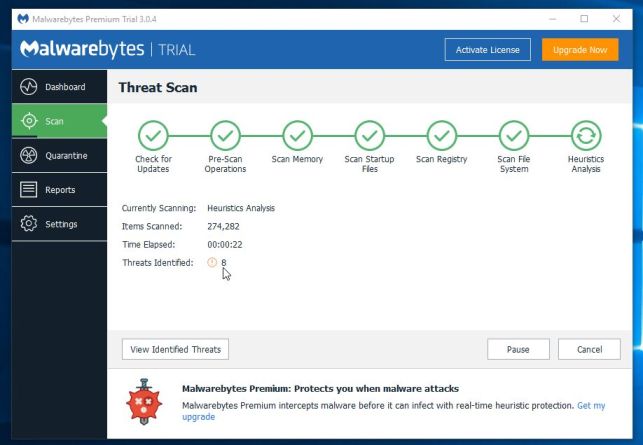Click the orange Upgrade Now button
The image size is (643, 445).
580,50
